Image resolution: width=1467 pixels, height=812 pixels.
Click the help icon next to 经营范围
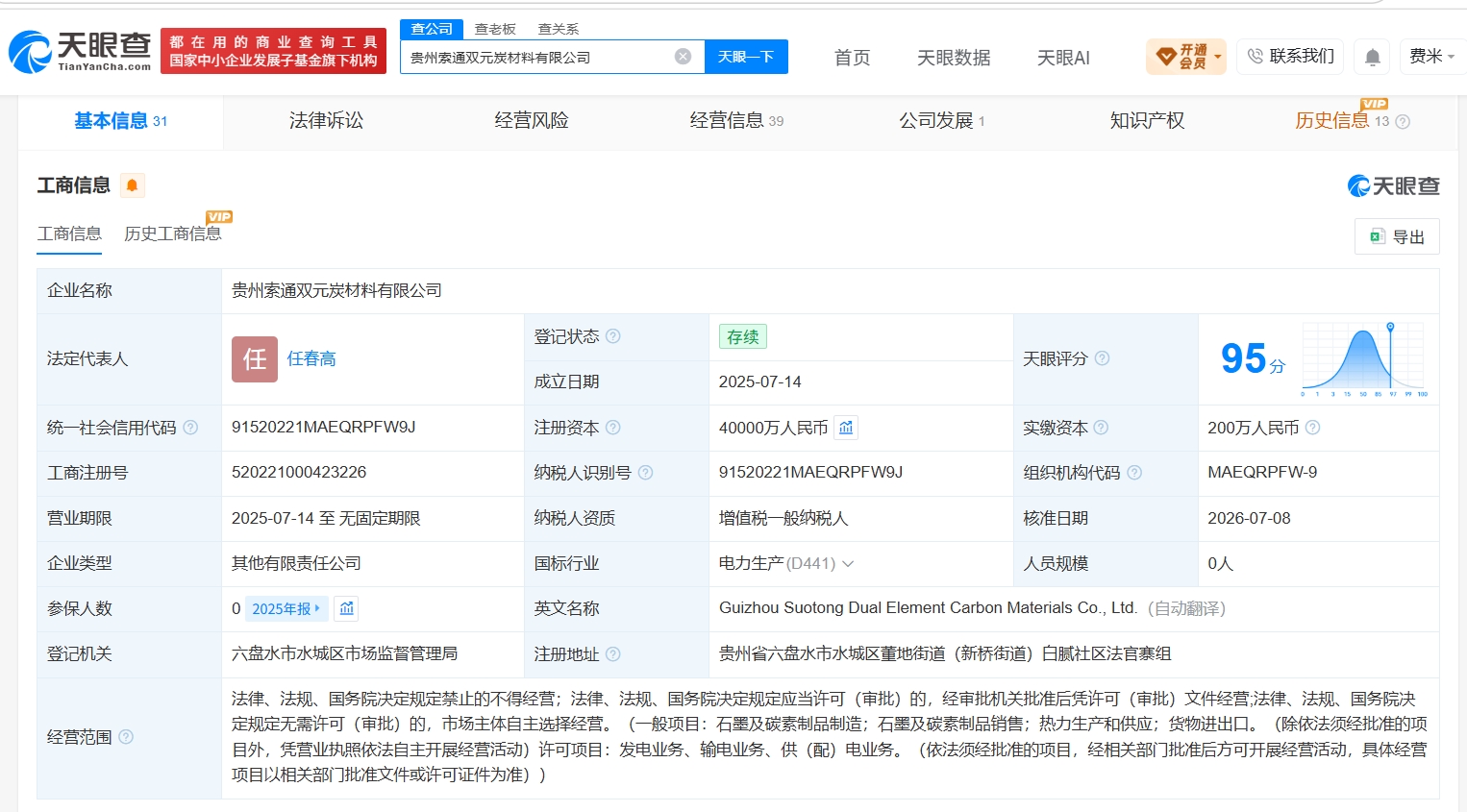click(126, 737)
